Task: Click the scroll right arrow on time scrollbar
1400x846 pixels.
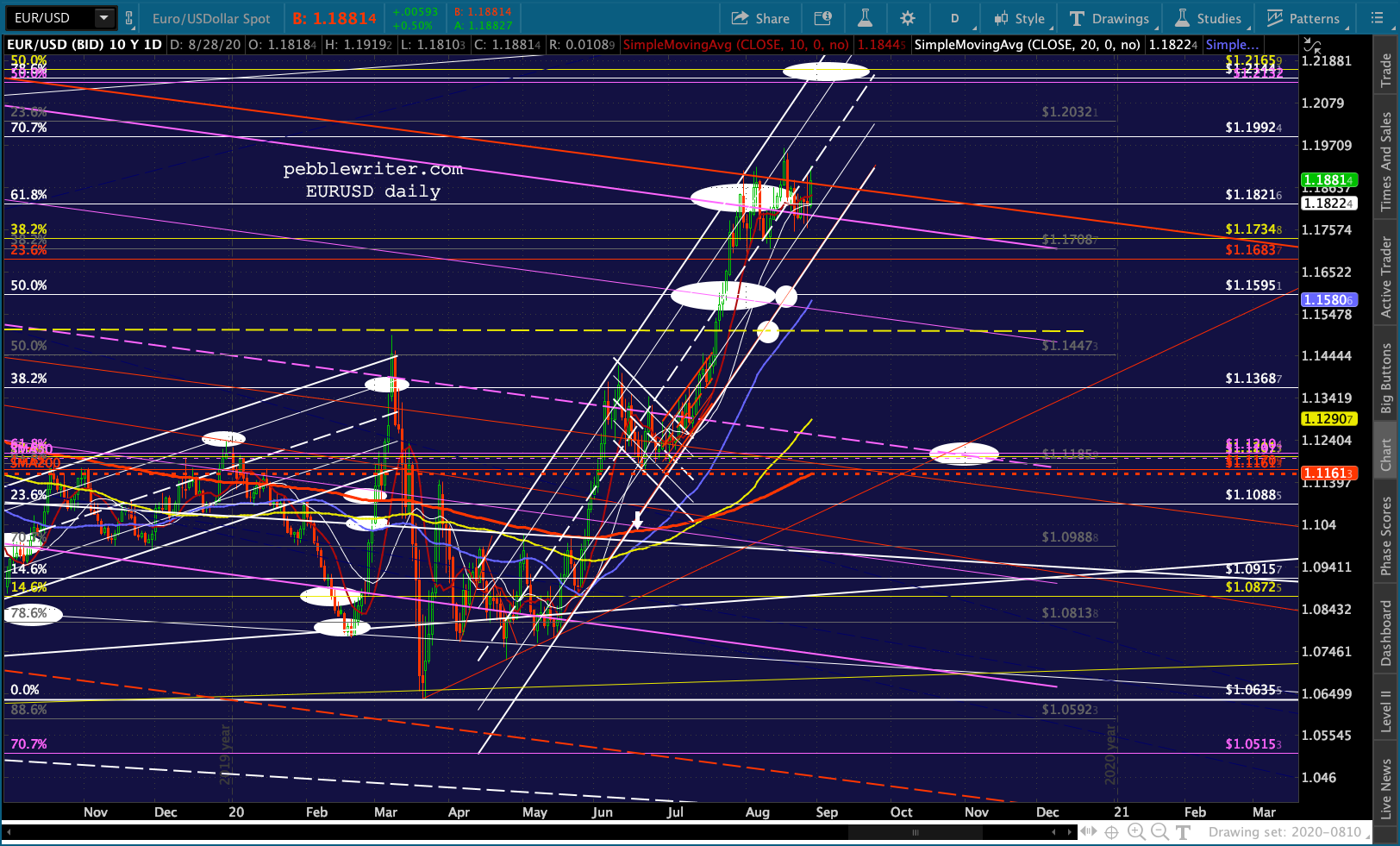Action: click(1070, 832)
